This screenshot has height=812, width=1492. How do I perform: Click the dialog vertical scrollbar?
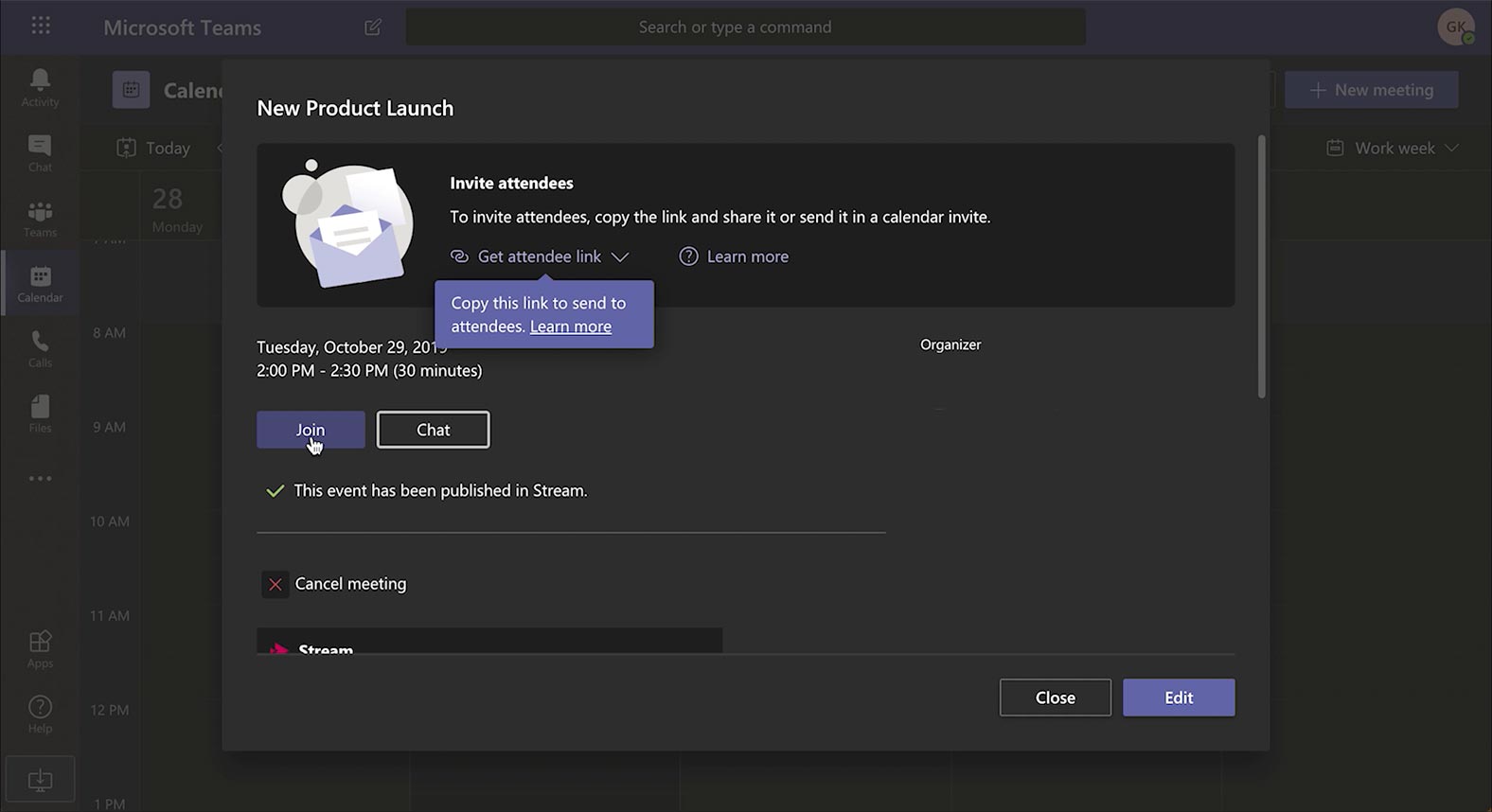pos(1261,267)
